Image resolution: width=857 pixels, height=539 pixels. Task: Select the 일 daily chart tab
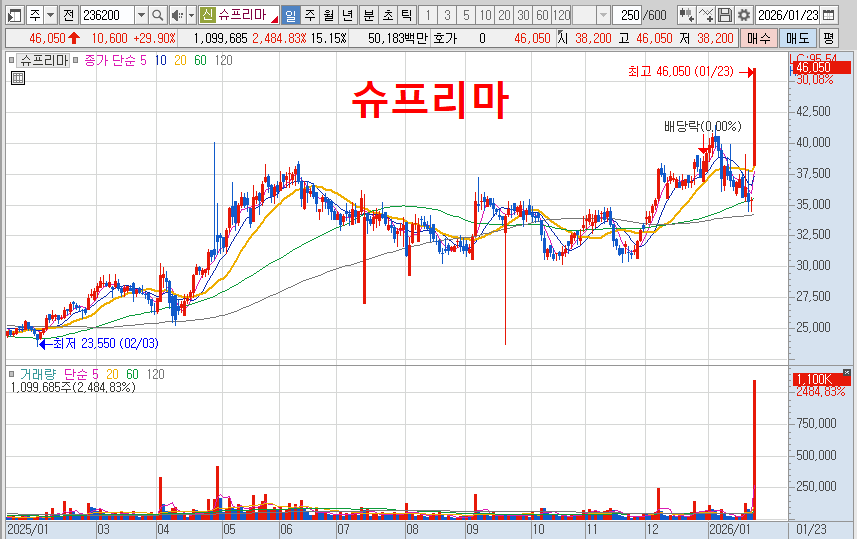[x=291, y=15]
